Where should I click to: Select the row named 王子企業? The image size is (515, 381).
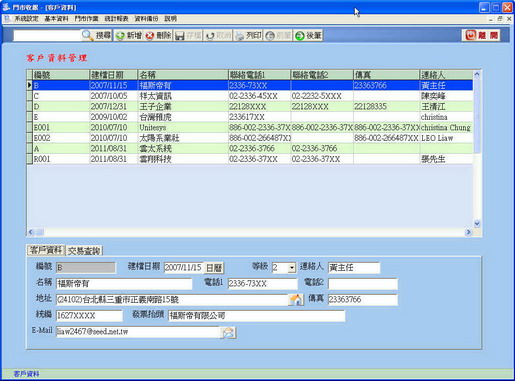point(249,107)
